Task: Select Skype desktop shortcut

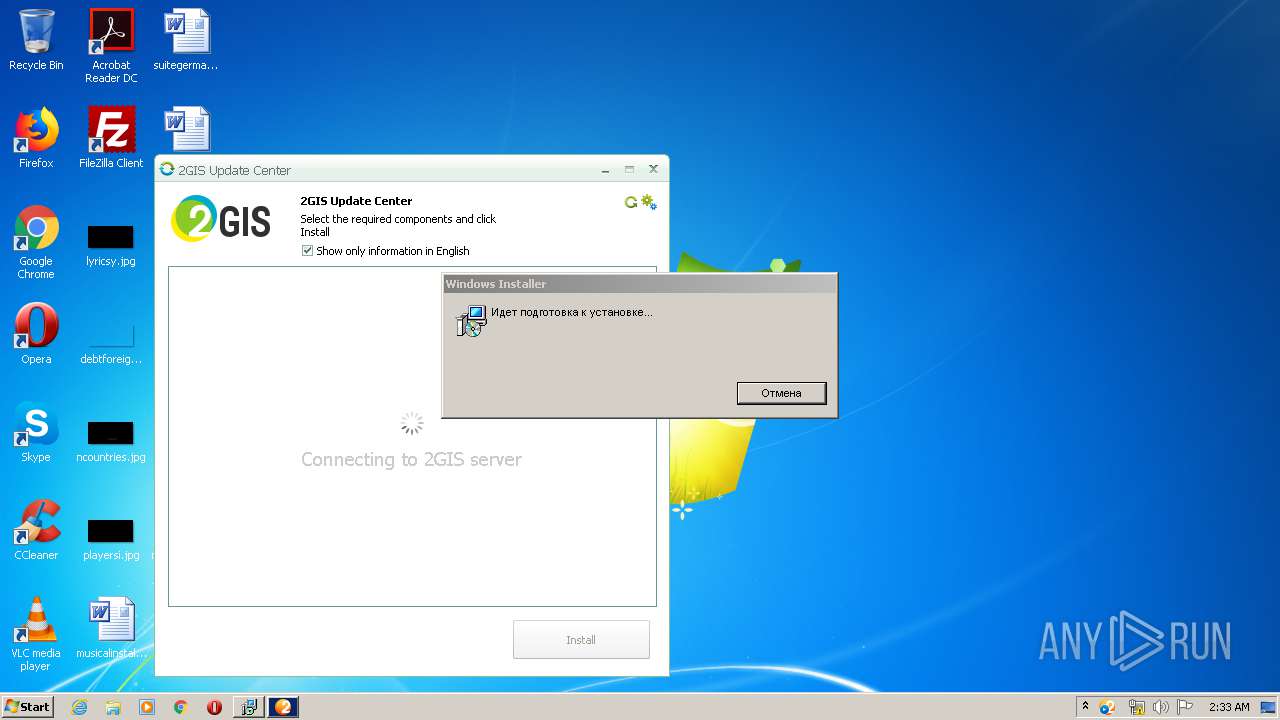Action: tap(36, 432)
